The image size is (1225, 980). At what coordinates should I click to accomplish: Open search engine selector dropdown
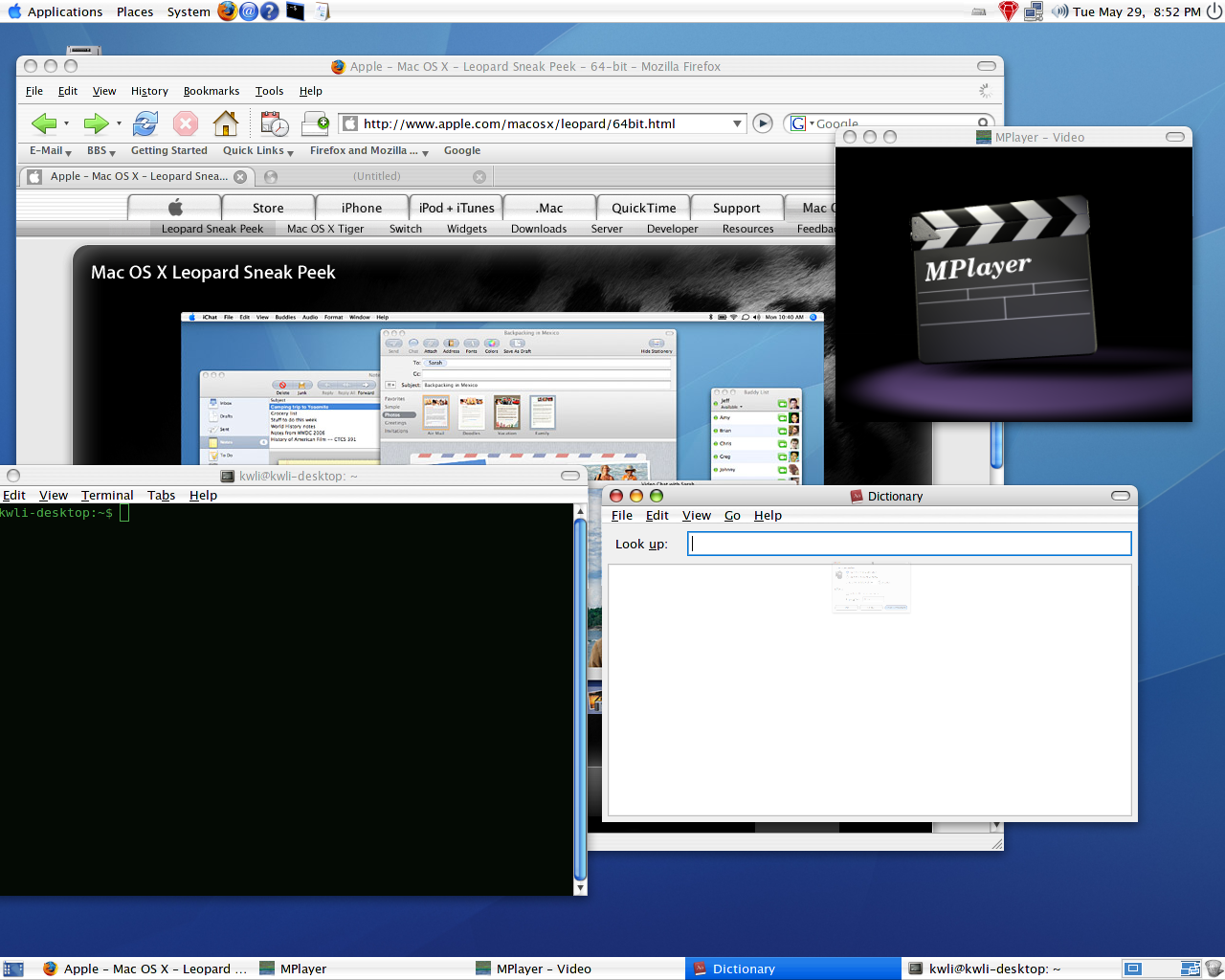(x=803, y=123)
